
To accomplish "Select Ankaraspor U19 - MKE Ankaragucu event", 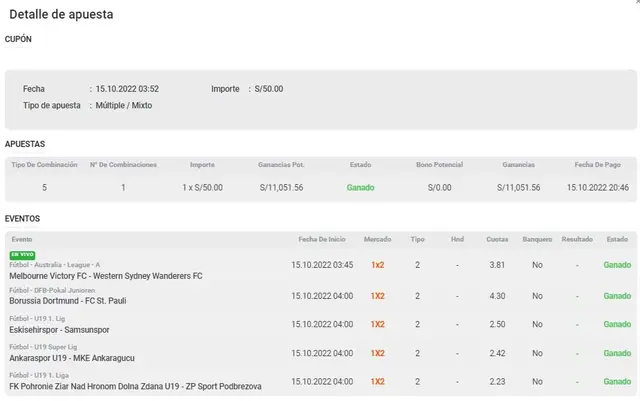I will click(x=71, y=358).
